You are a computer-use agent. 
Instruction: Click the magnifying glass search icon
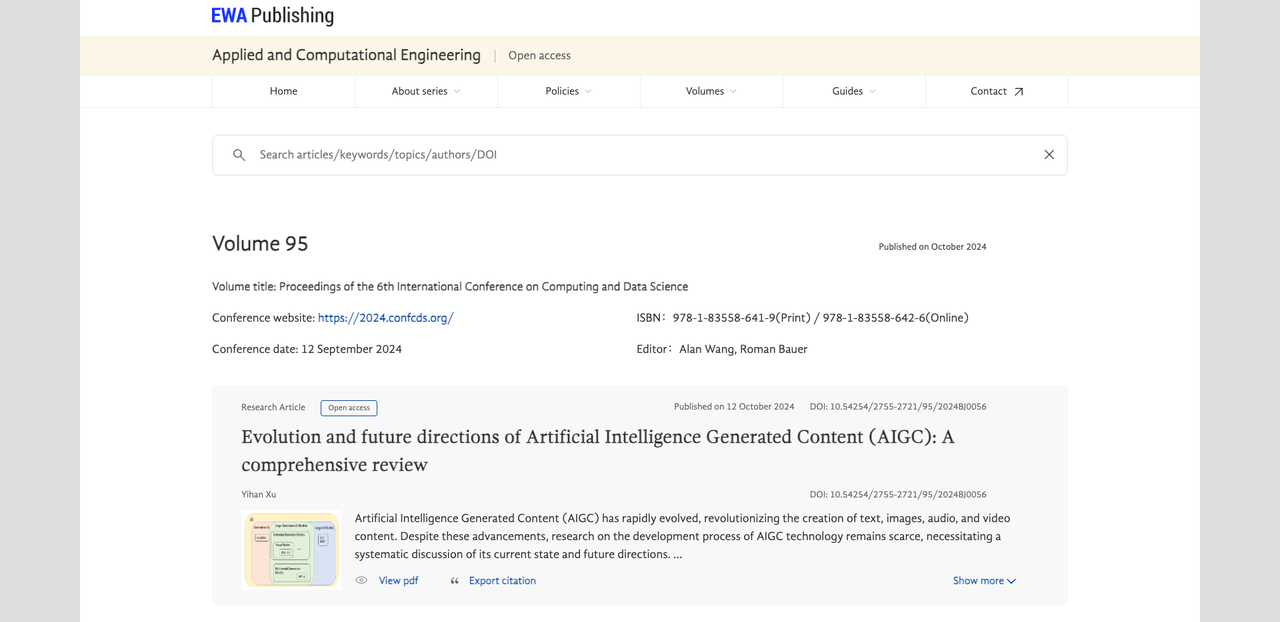pyautogui.click(x=239, y=155)
